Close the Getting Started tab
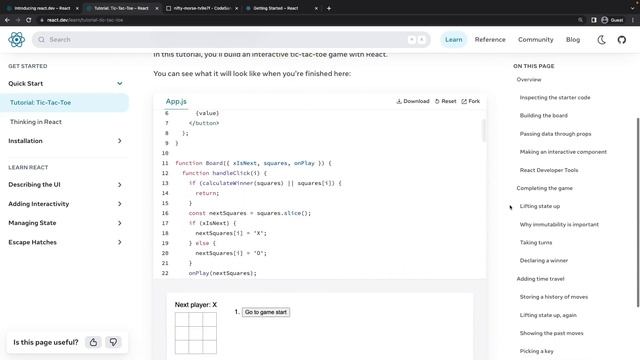This screenshot has width=640, height=360. 316,8
